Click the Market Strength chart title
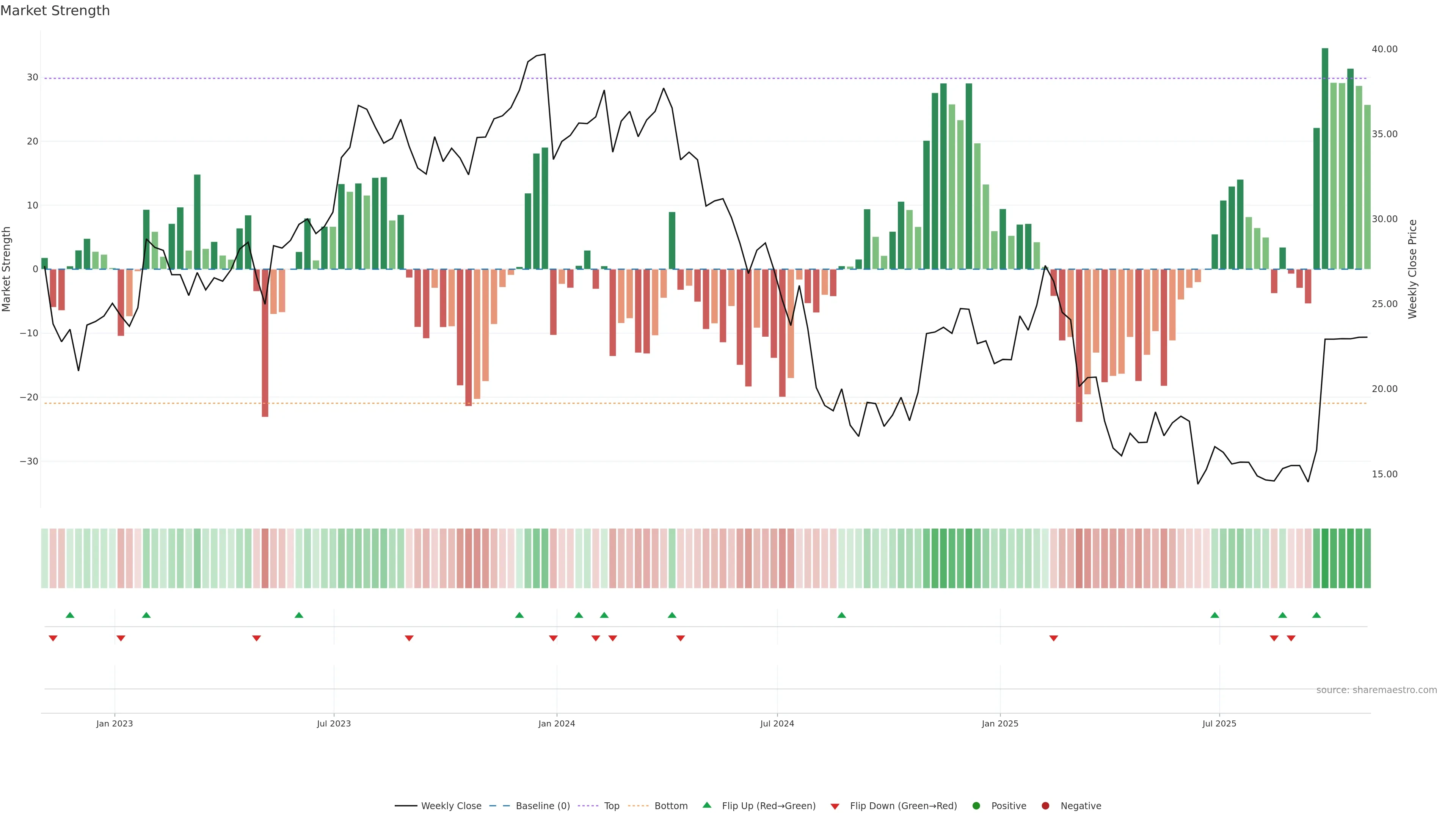Screen dimensions: 1456x819 tap(55, 11)
